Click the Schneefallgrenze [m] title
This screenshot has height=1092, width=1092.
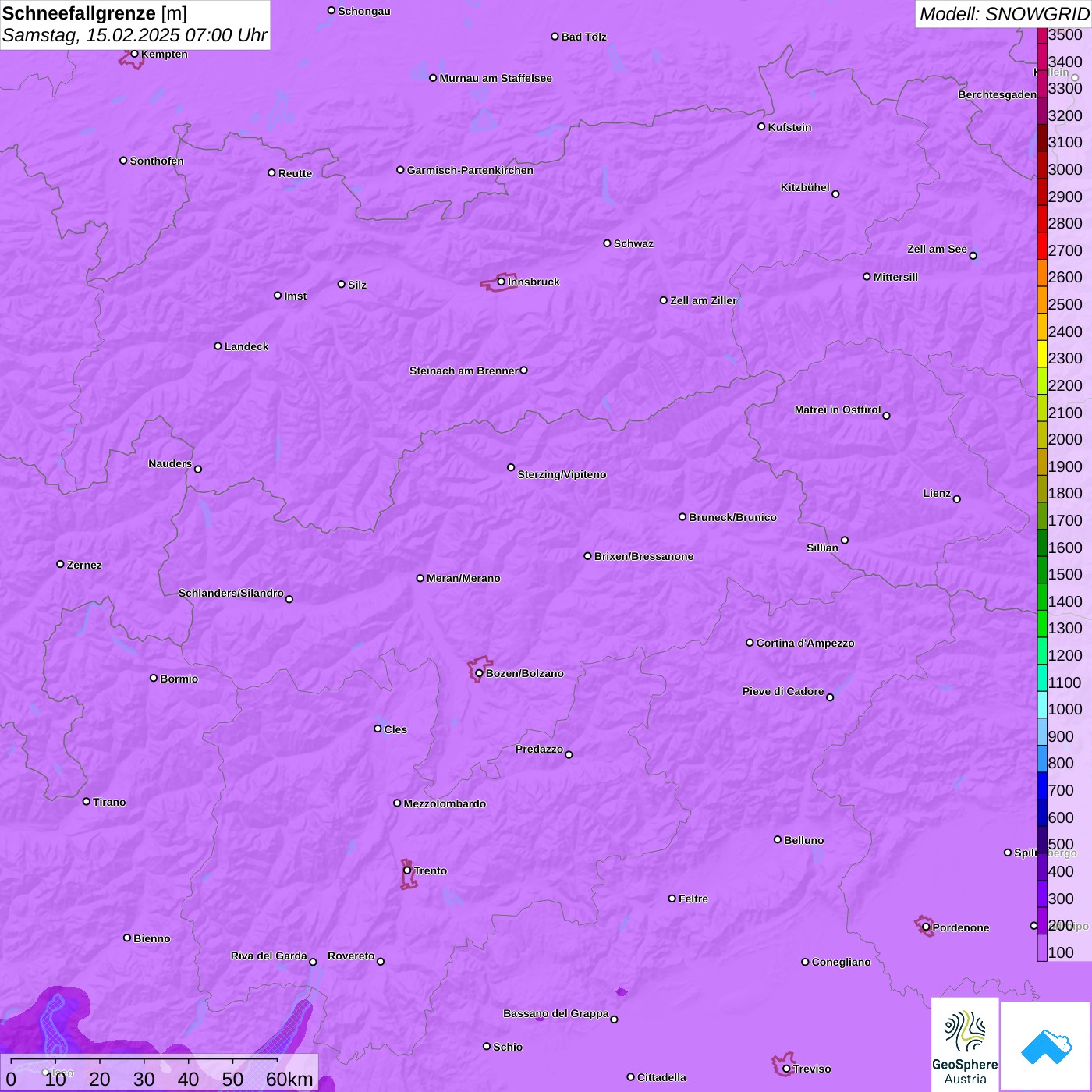click(x=94, y=13)
